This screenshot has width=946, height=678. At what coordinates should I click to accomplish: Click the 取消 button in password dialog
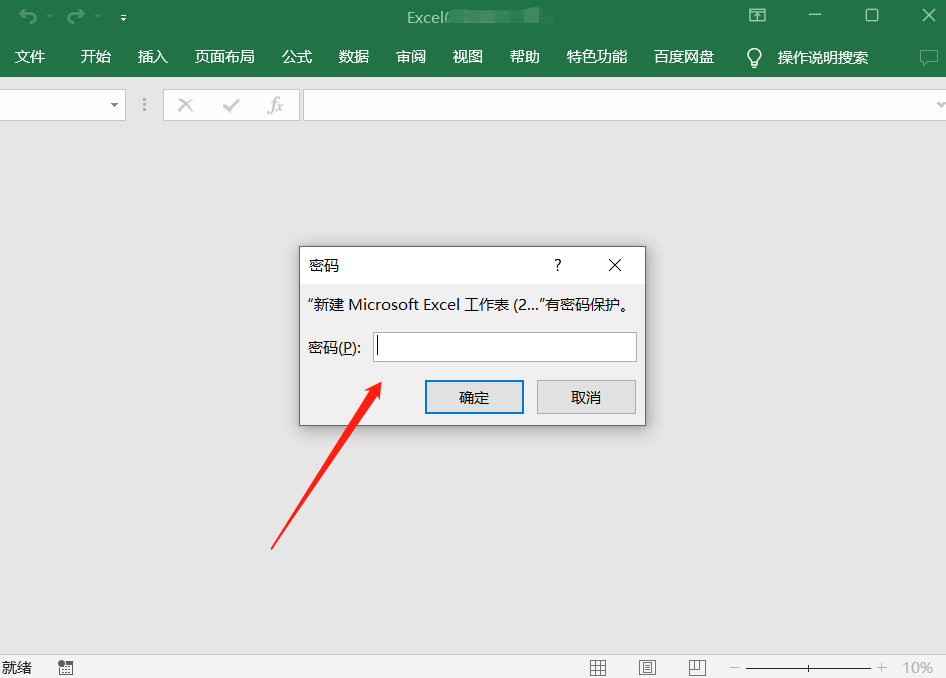[x=586, y=396]
